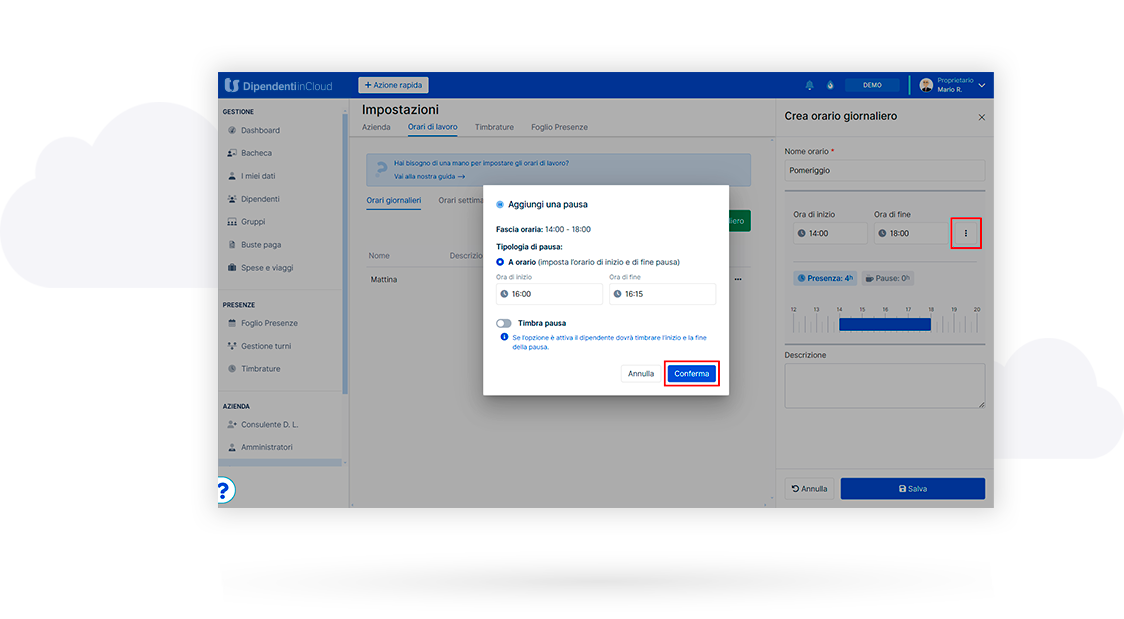Click the Nome column header

tap(379, 256)
